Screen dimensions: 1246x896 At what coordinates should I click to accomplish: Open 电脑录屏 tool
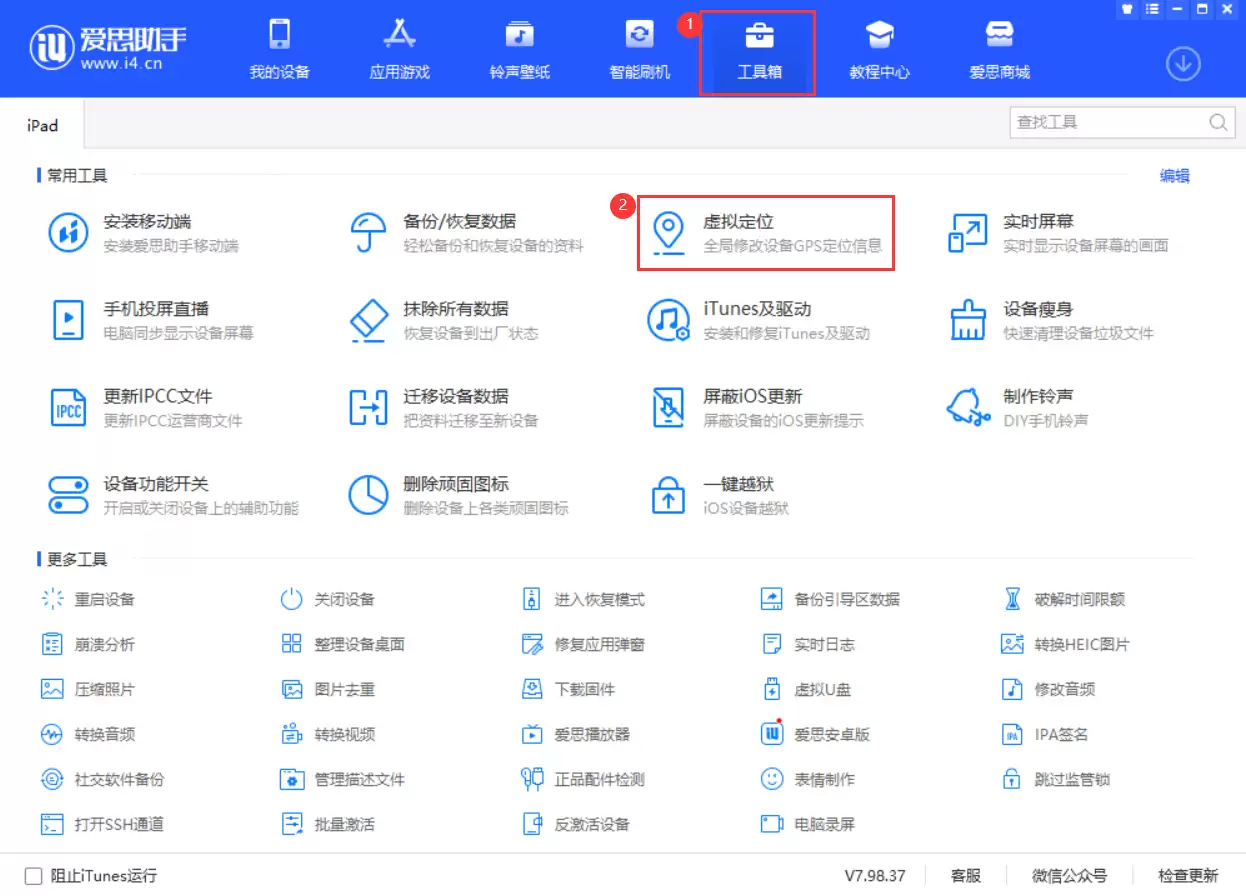click(x=808, y=824)
